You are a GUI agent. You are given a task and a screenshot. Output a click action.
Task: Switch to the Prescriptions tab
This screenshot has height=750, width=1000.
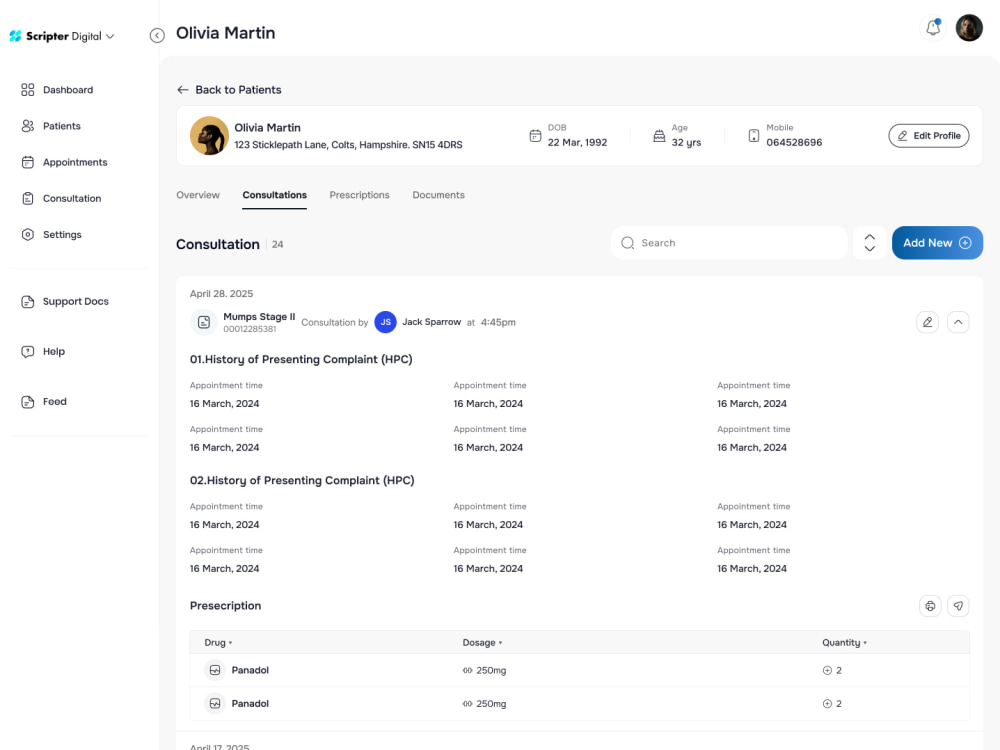coord(359,195)
